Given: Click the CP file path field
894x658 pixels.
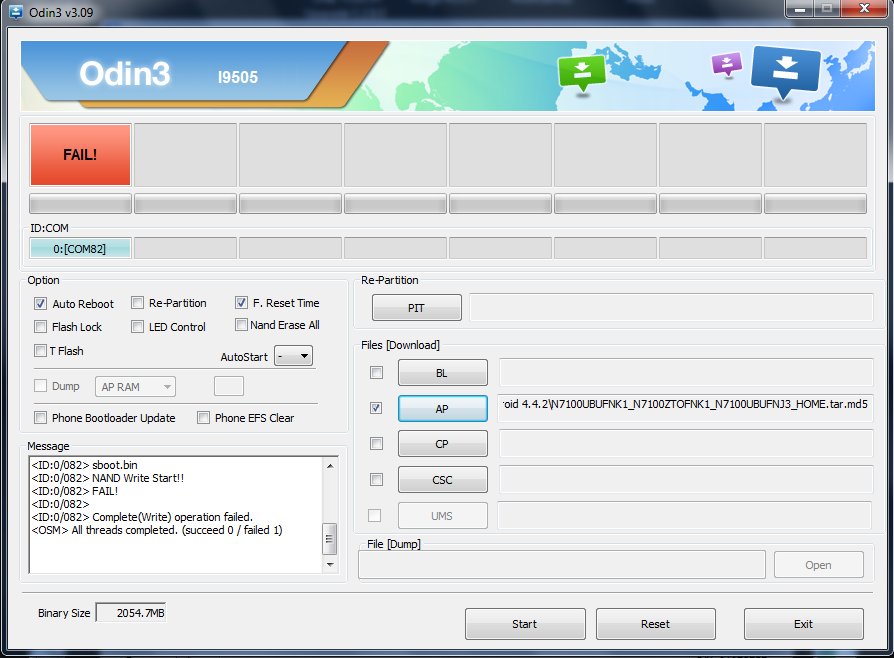Looking at the screenshot, I should pyautogui.click(x=686, y=444).
